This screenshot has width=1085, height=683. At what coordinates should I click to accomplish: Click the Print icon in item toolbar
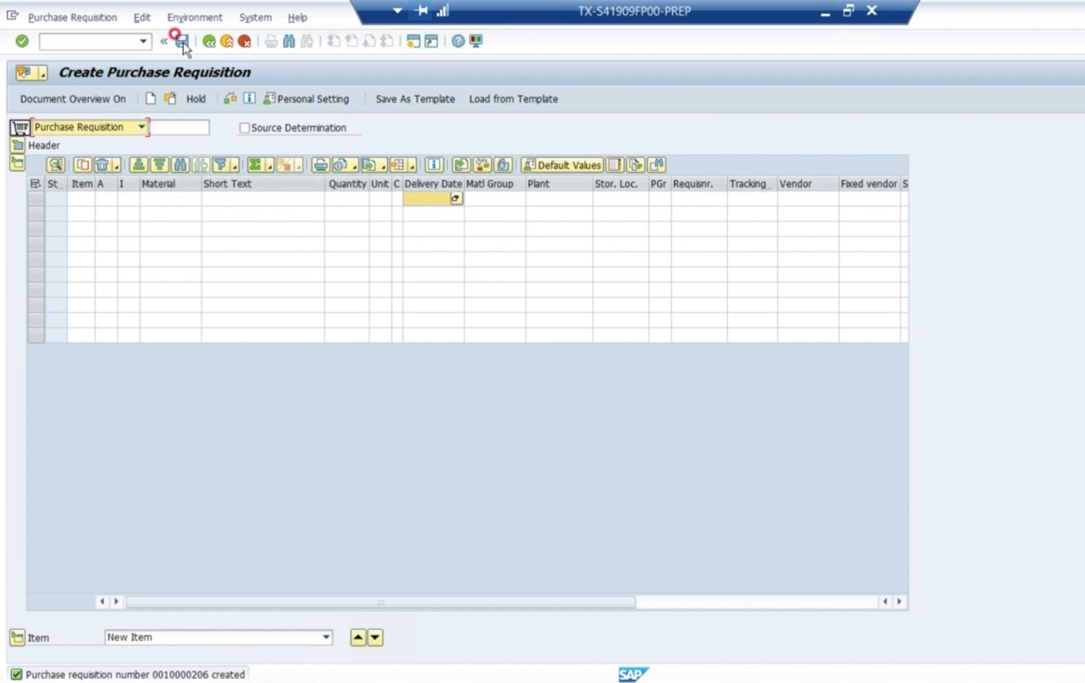pyautogui.click(x=320, y=165)
